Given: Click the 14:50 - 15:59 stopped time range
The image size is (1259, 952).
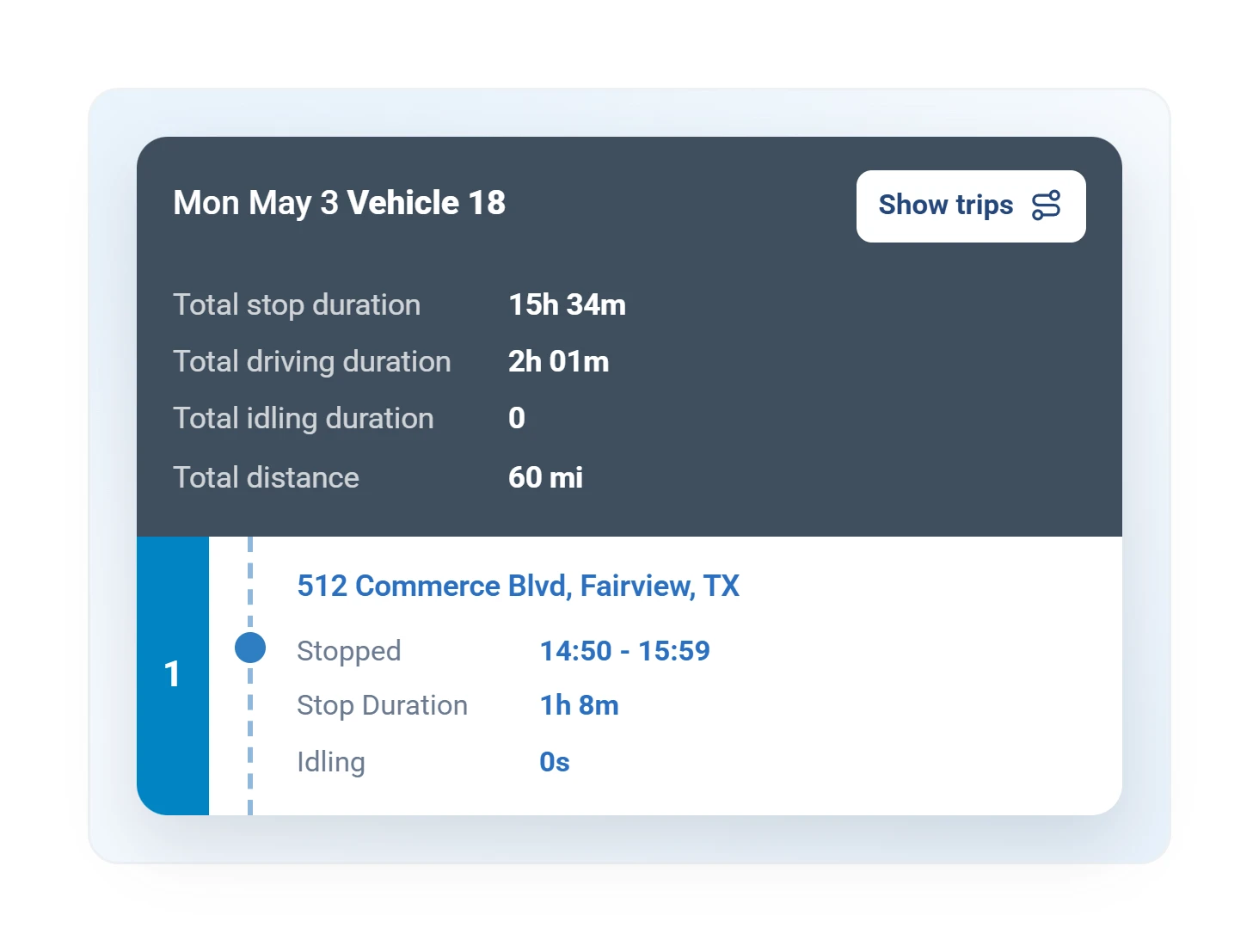Looking at the screenshot, I should point(624,651).
